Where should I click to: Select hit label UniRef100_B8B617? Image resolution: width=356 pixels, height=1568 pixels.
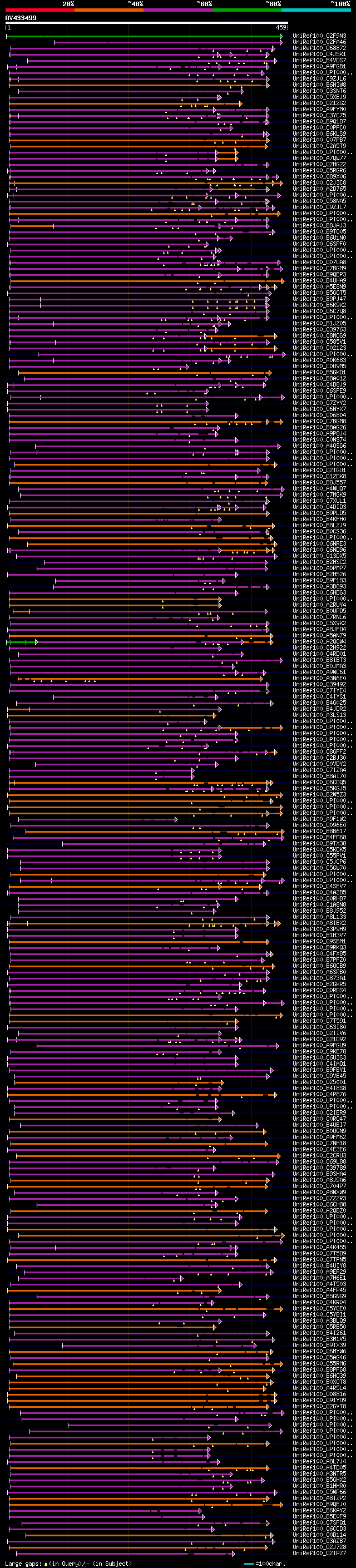coord(319,832)
